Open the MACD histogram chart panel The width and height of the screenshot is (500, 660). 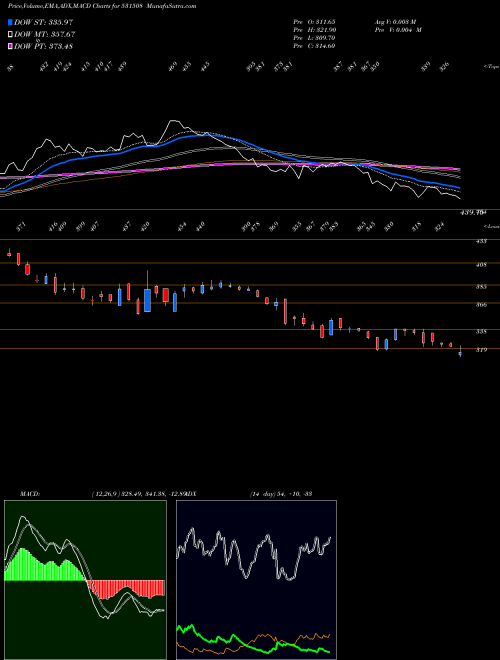click(x=85, y=580)
